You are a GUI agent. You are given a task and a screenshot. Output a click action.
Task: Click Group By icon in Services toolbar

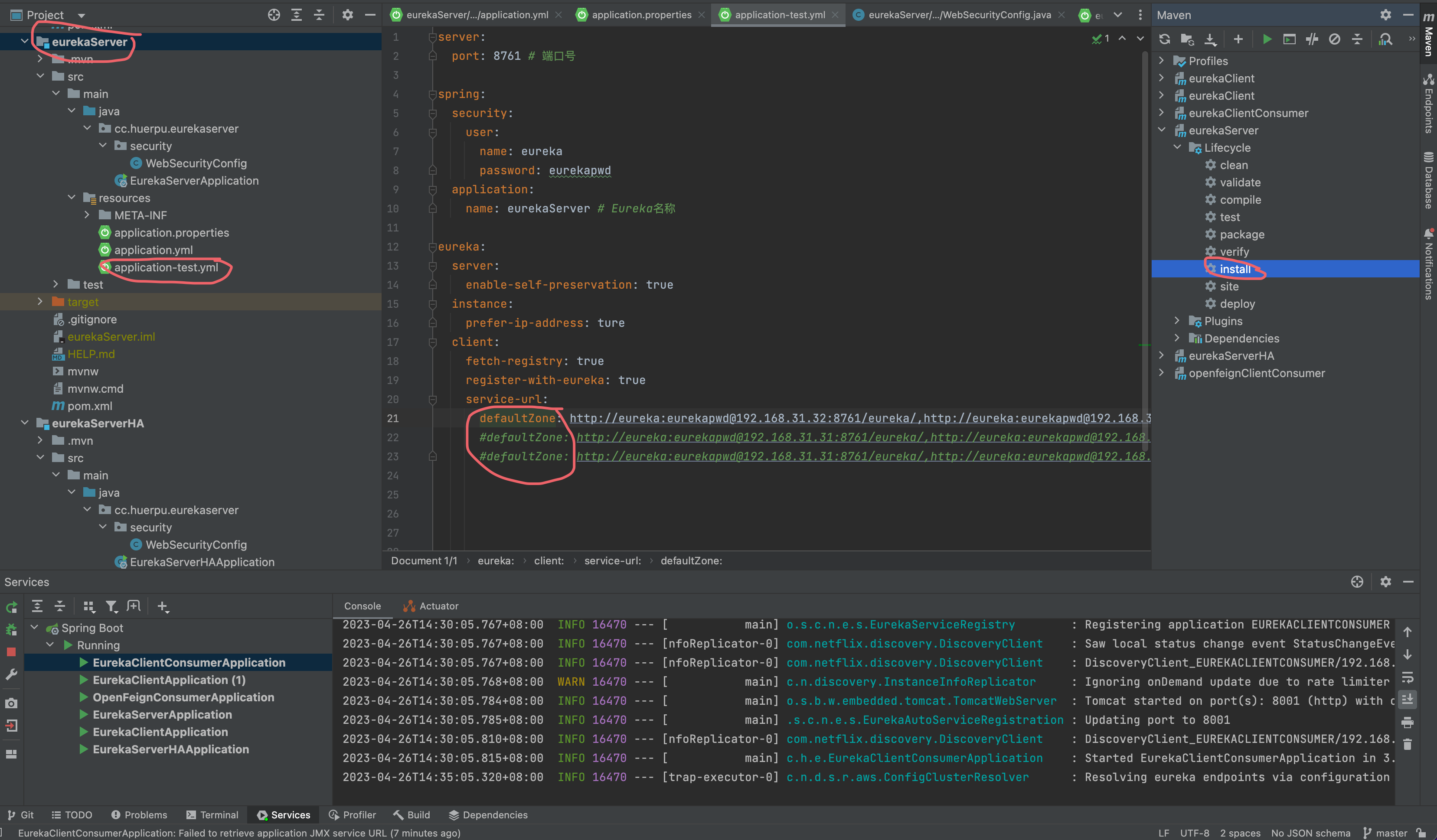click(89, 606)
